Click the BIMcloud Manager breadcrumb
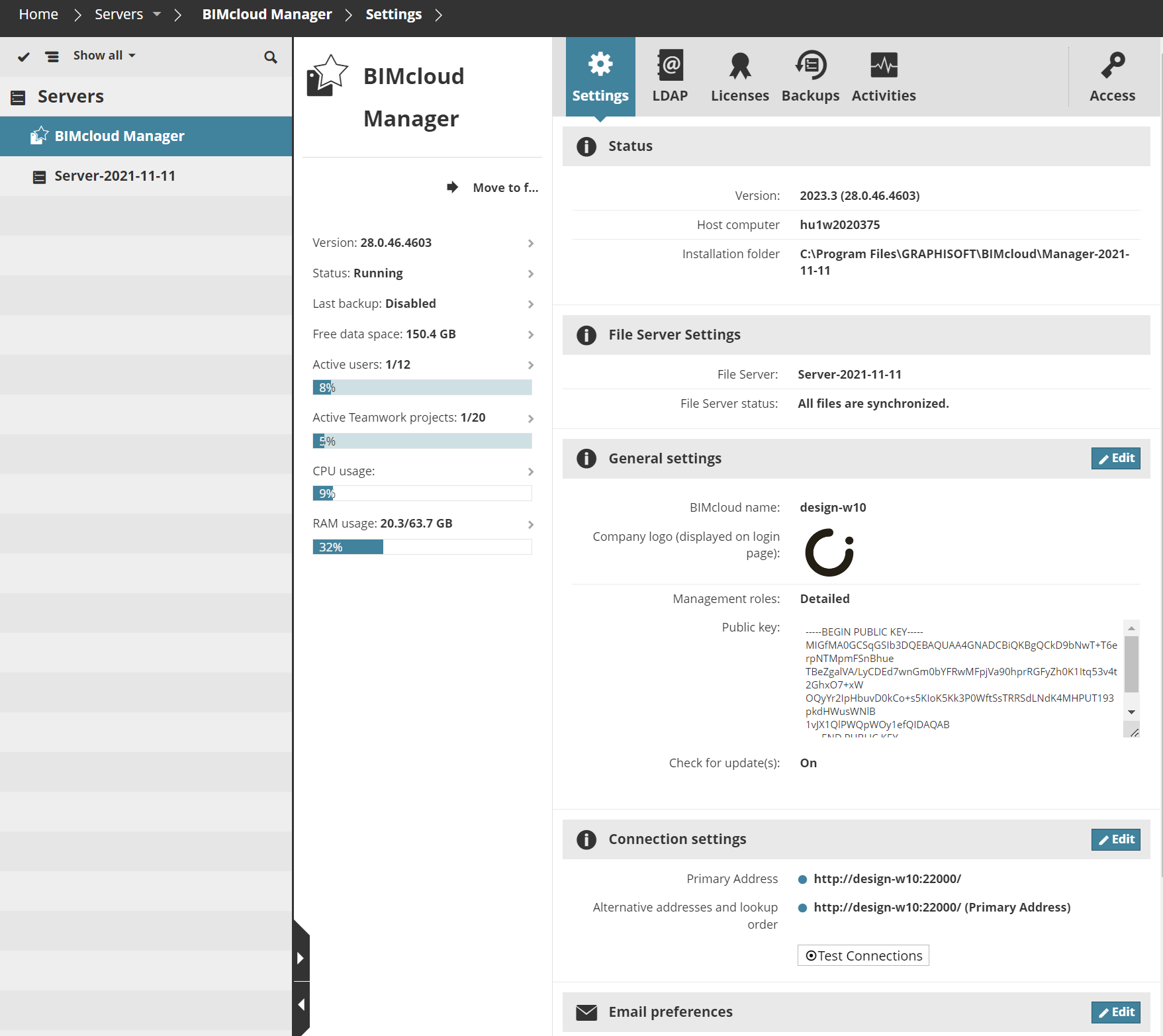The height and width of the screenshot is (1036, 1163). pyautogui.click(x=267, y=15)
